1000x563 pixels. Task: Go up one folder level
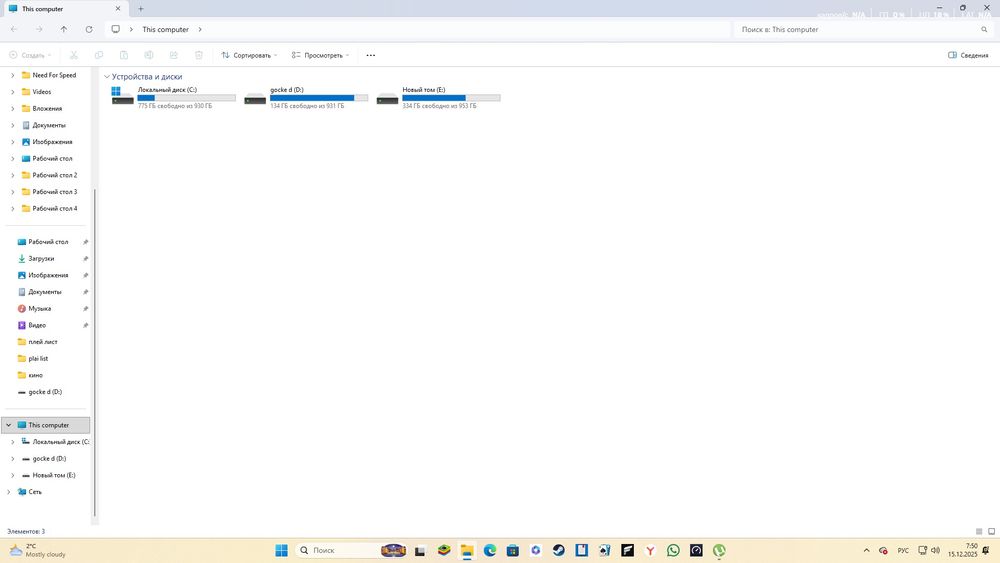pyautogui.click(x=64, y=29)
